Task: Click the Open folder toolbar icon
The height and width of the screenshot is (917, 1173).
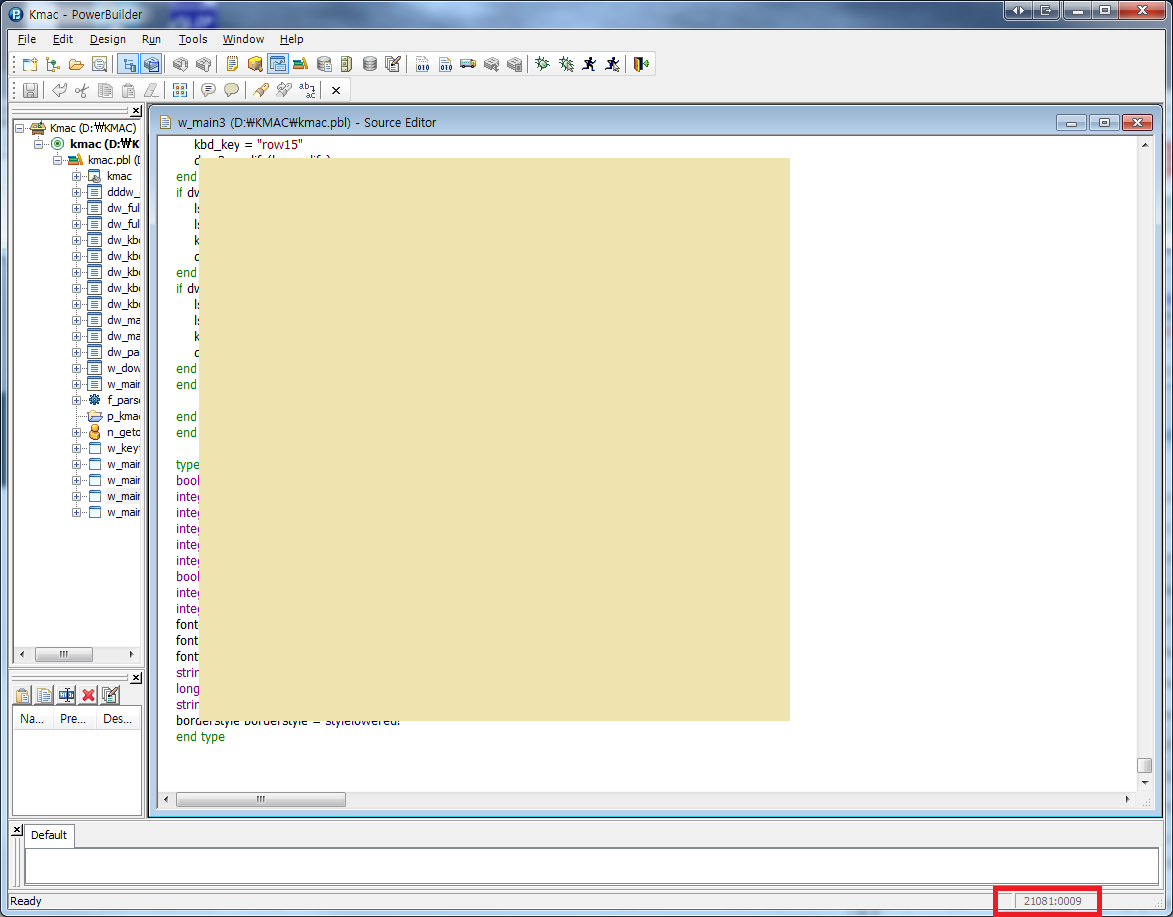Action: point(76,64)
